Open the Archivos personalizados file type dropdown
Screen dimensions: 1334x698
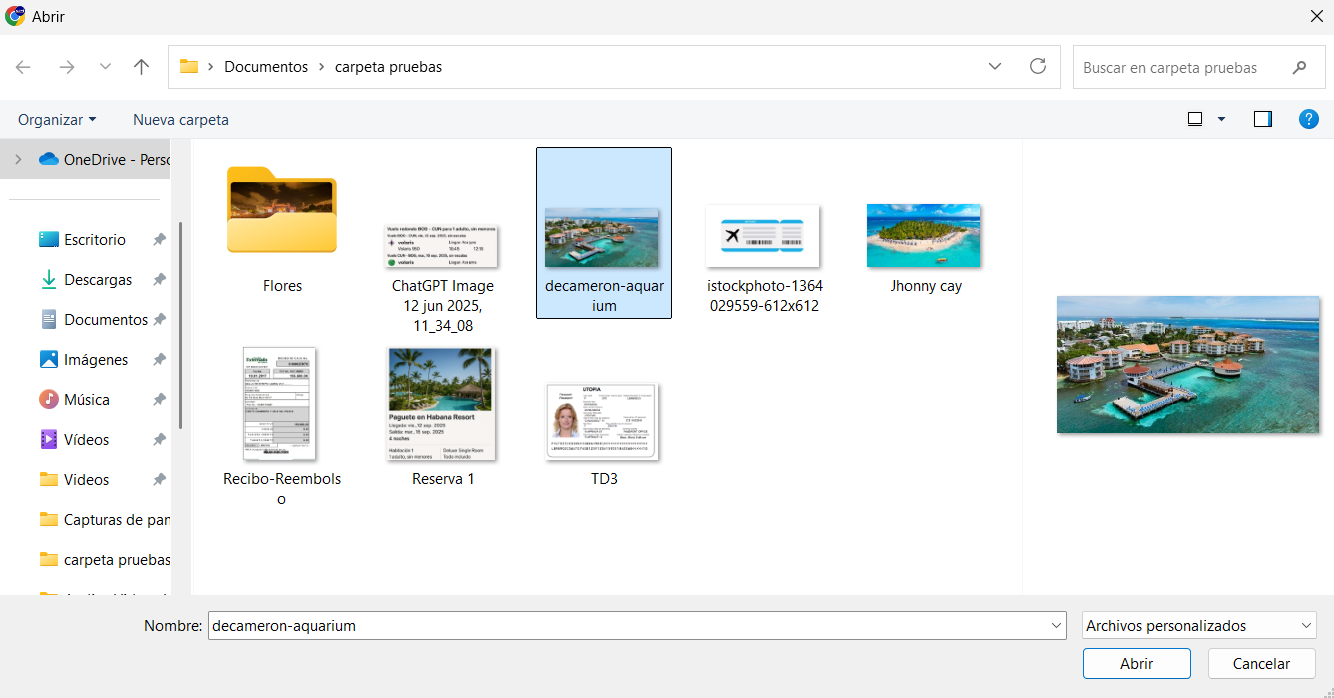[x=1199, y=626]
